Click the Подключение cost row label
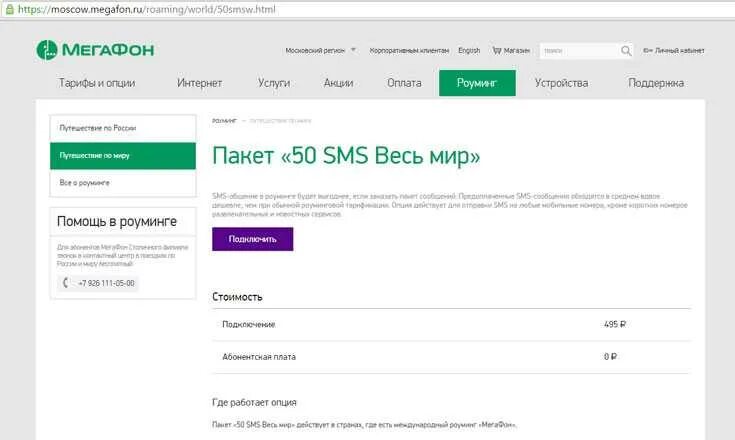735x440 pixels. tap(248, 324)
